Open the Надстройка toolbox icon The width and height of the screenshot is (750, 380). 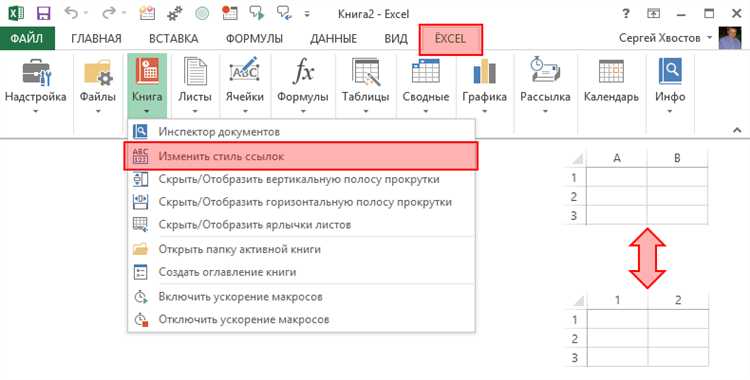(x=36, y=73)
